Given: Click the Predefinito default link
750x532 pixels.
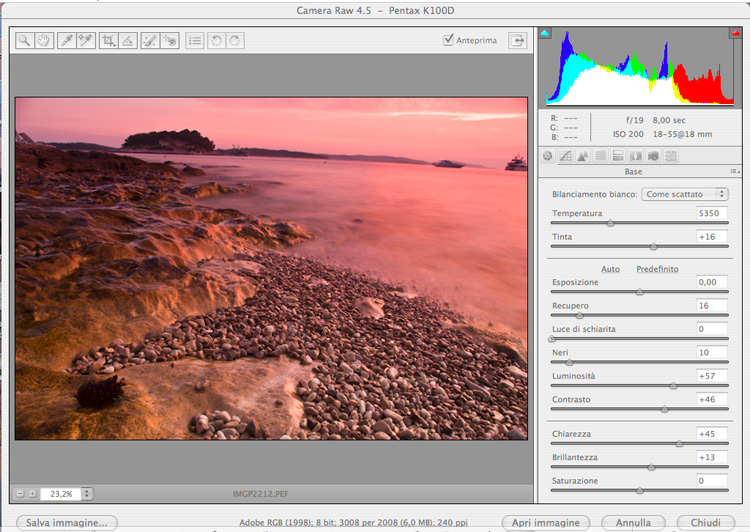Looking at the screenshot, I should click(x=657, y=269).
